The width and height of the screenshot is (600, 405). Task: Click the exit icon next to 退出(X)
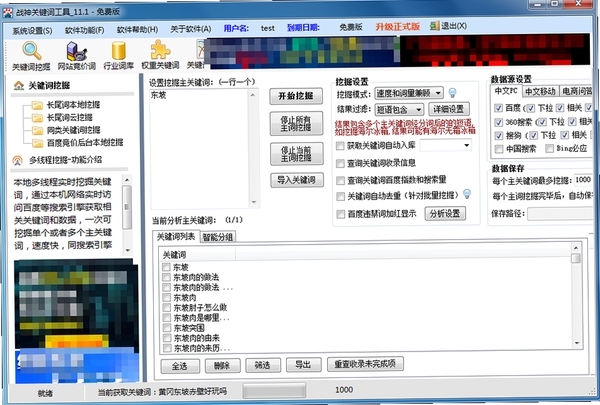(434, 26)
